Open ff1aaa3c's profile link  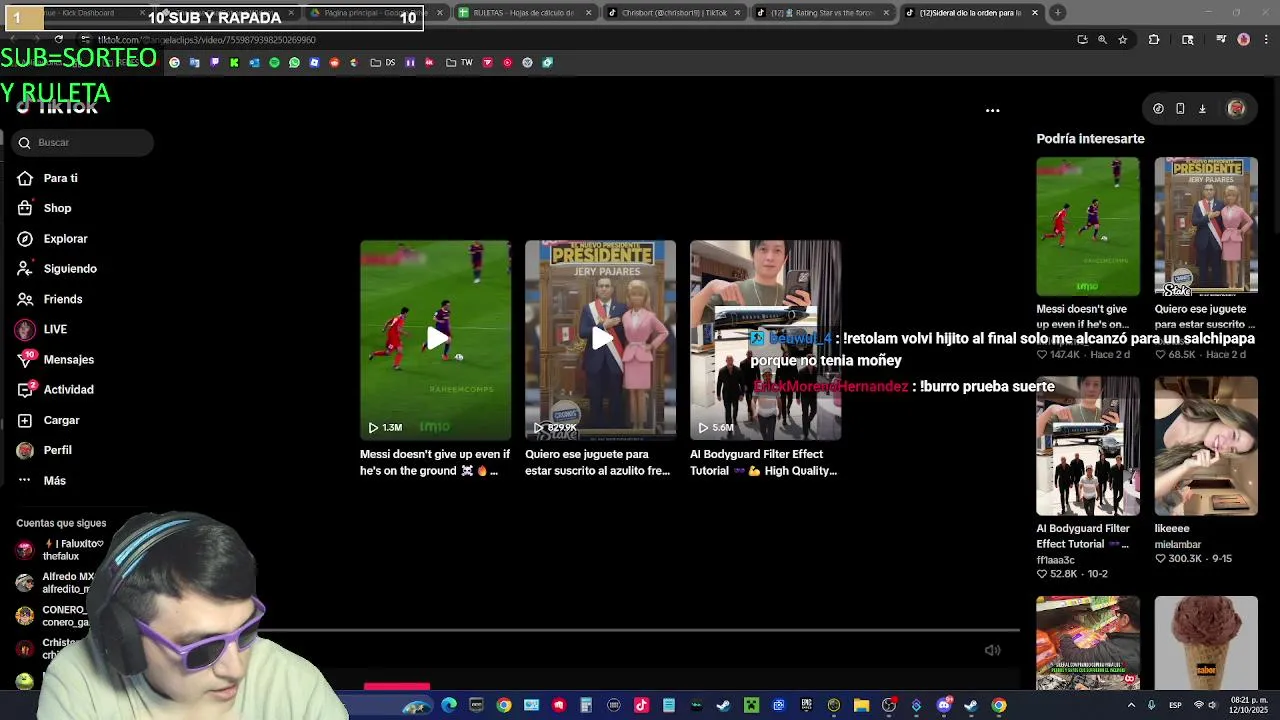(1056, 561)
